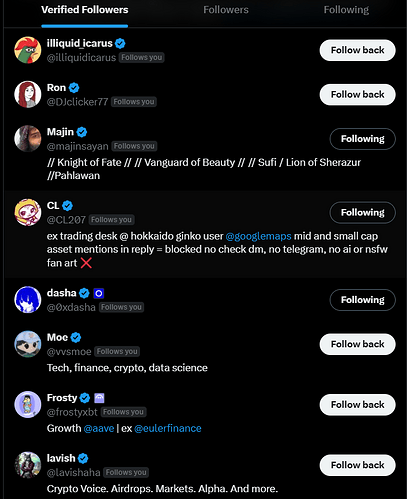The image size is (407, 499).
Task: Click Ron's red-haired avatar picture
Action: point(28,94)
